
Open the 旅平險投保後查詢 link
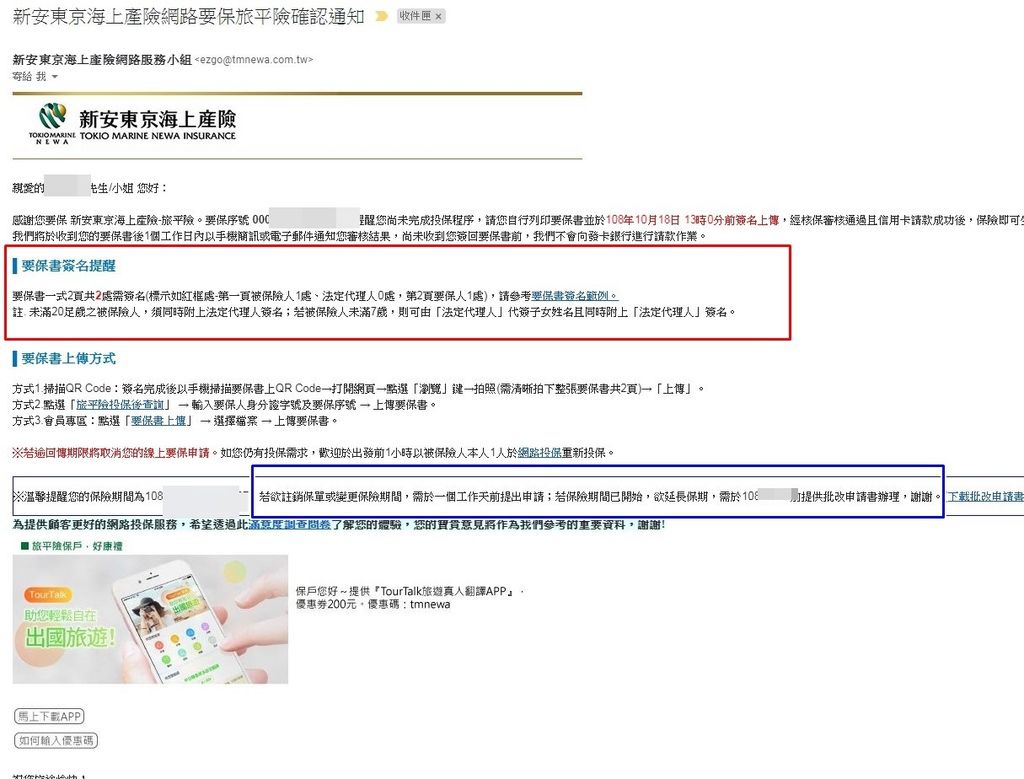click(120, 405)
